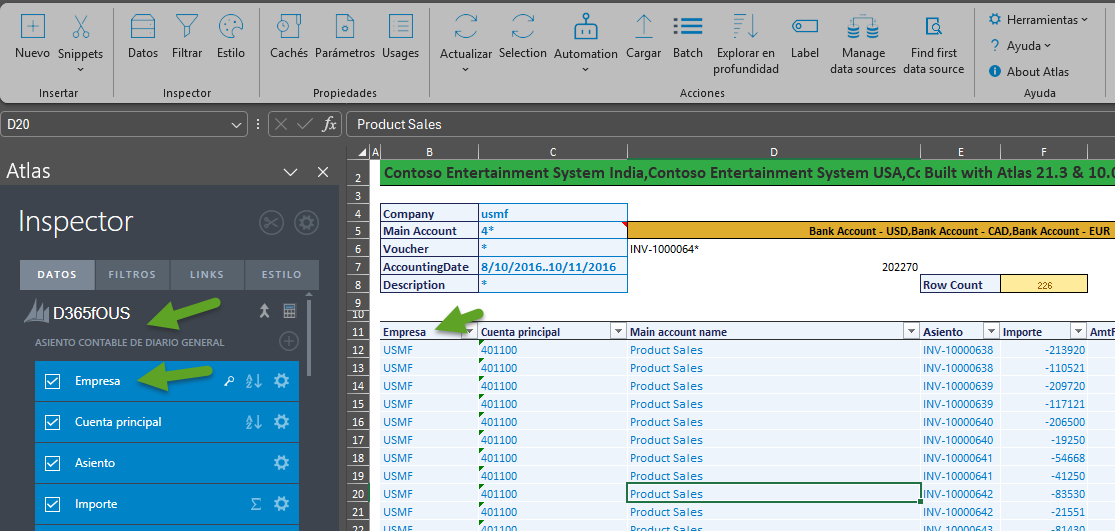
Task: Click the add field plus icon
Action: [288, 342]
